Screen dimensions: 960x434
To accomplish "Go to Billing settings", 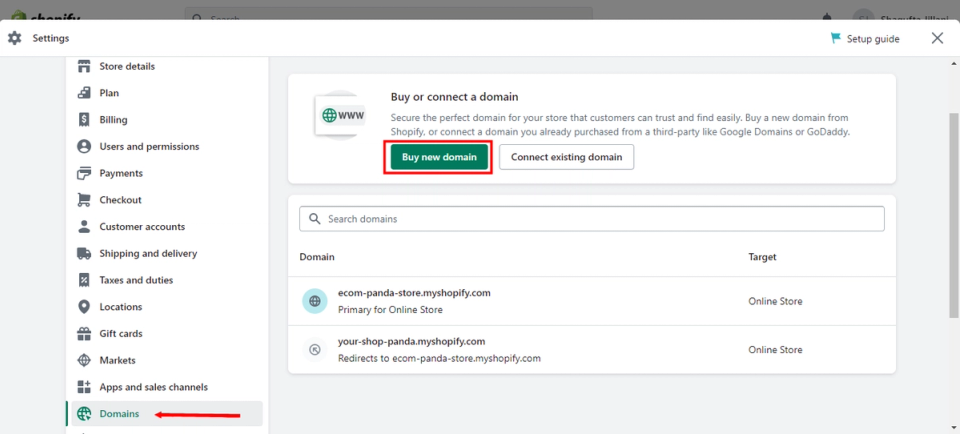I will tap(114, 120).
